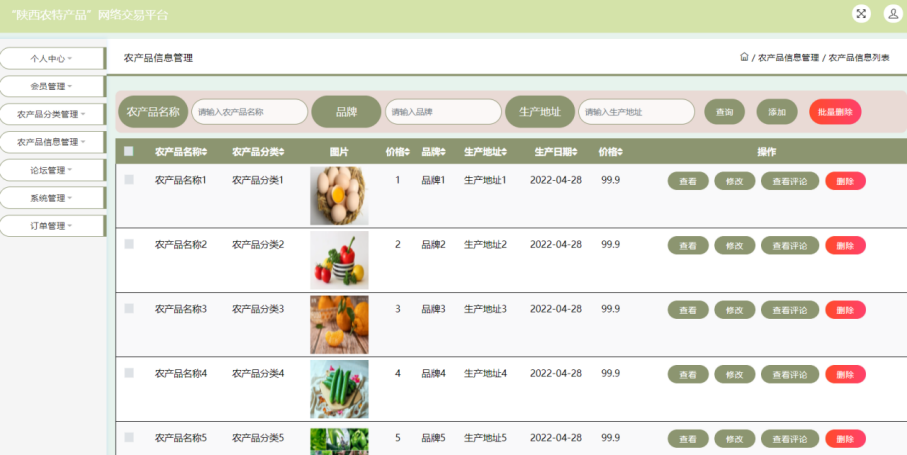This screenshot has width=907, height=455.
Task: Check the row for 农产品名称3
Action: 129,309
